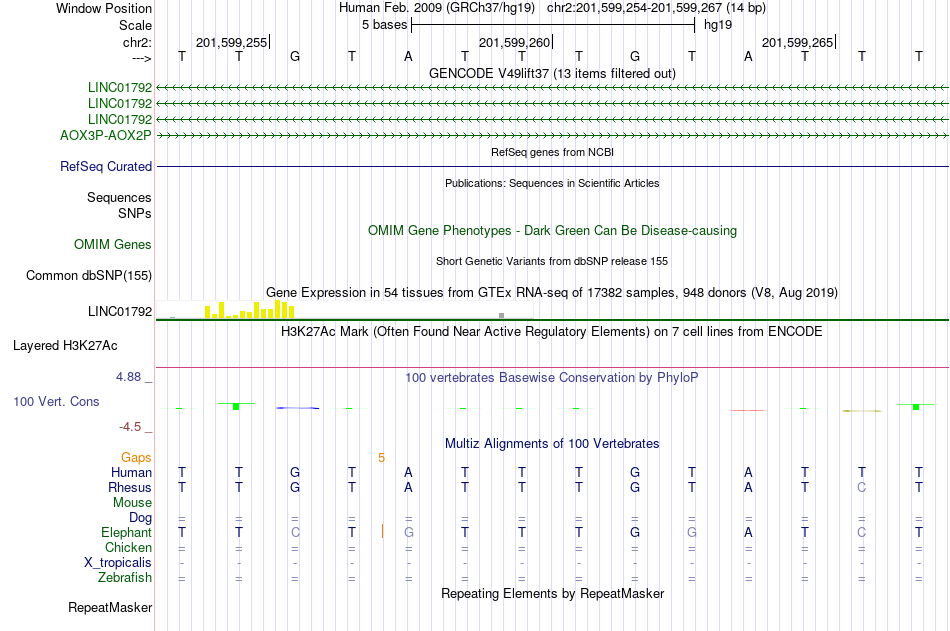Open Short Genetic Variants dbSNP title

coord(552,261)
